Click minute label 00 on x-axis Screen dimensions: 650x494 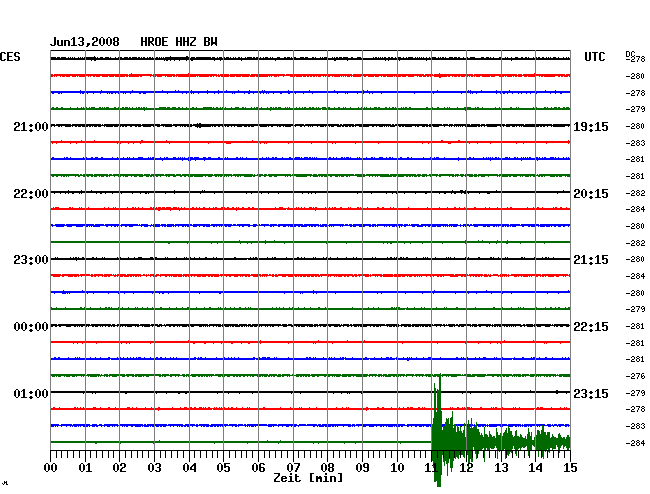51,467
